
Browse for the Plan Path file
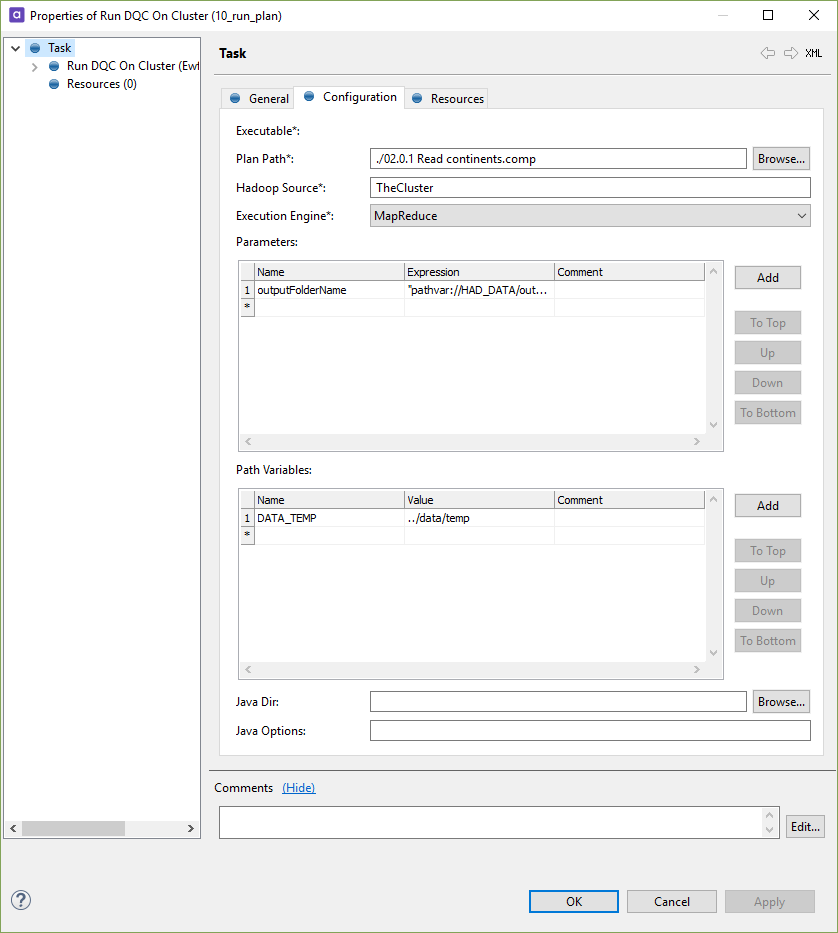780,158
